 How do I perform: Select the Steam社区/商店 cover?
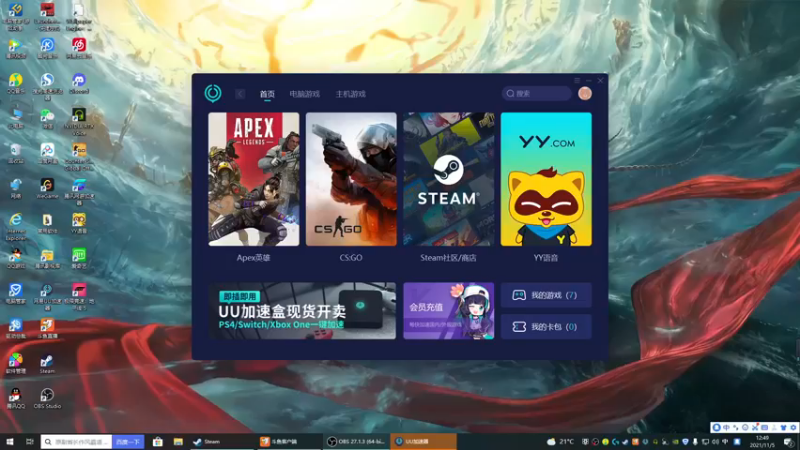[448, 179]
